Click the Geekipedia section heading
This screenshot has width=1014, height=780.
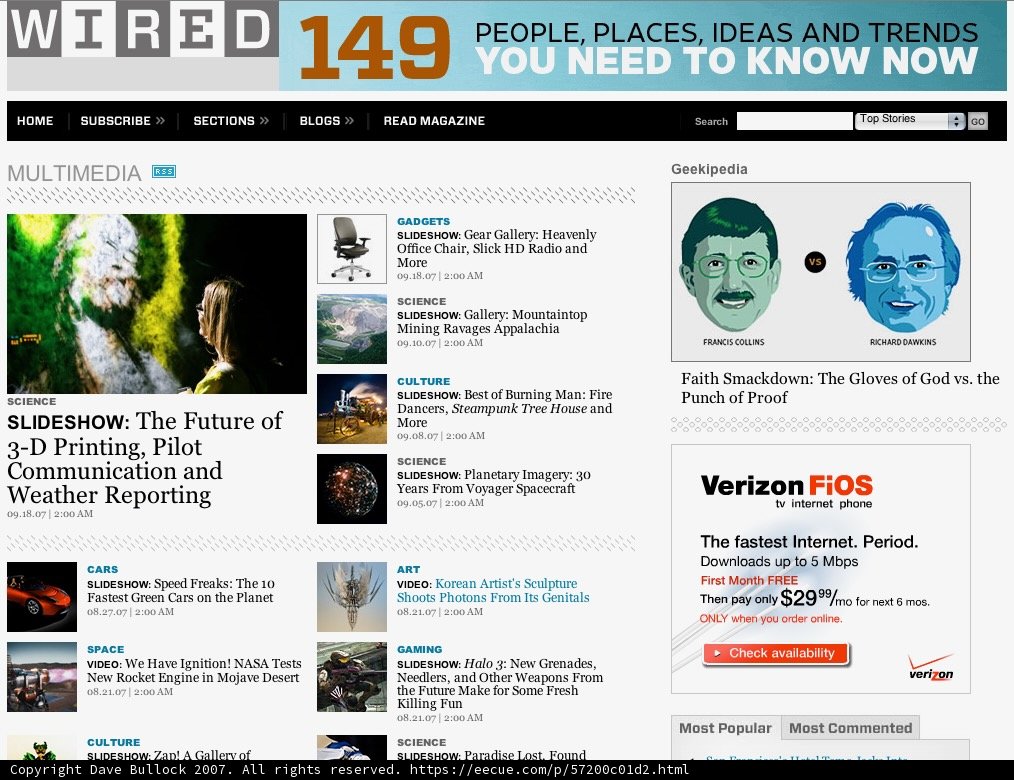click(x=709, y=169)
